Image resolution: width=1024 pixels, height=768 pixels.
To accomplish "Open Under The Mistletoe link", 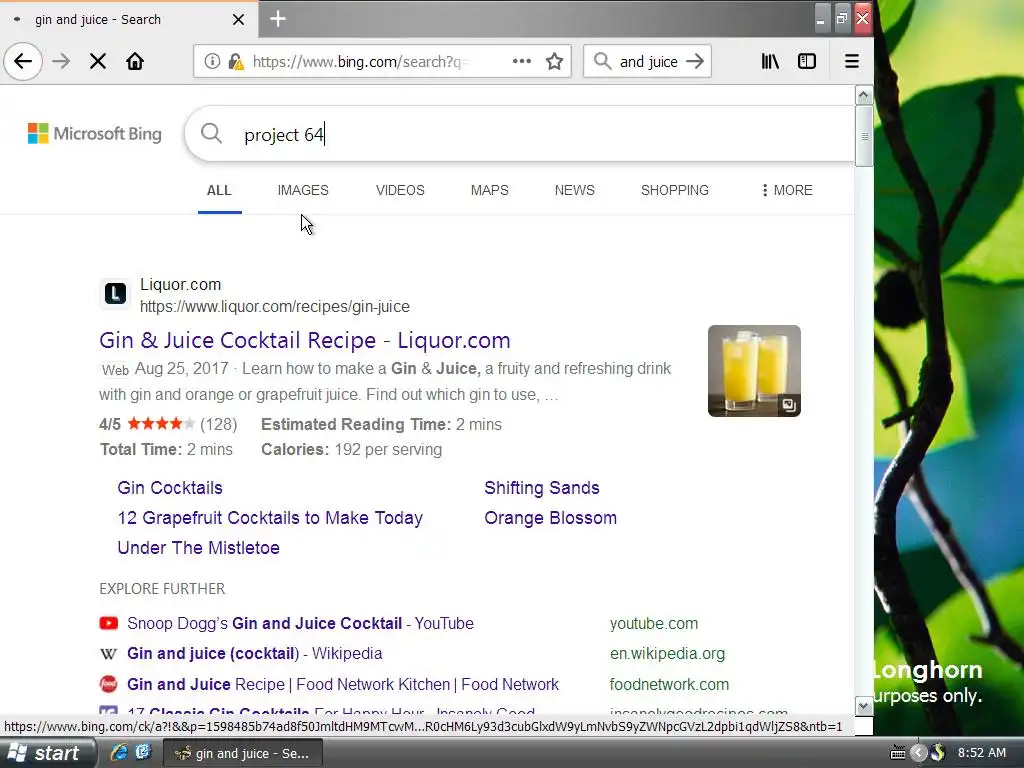I will pos(199,548).
